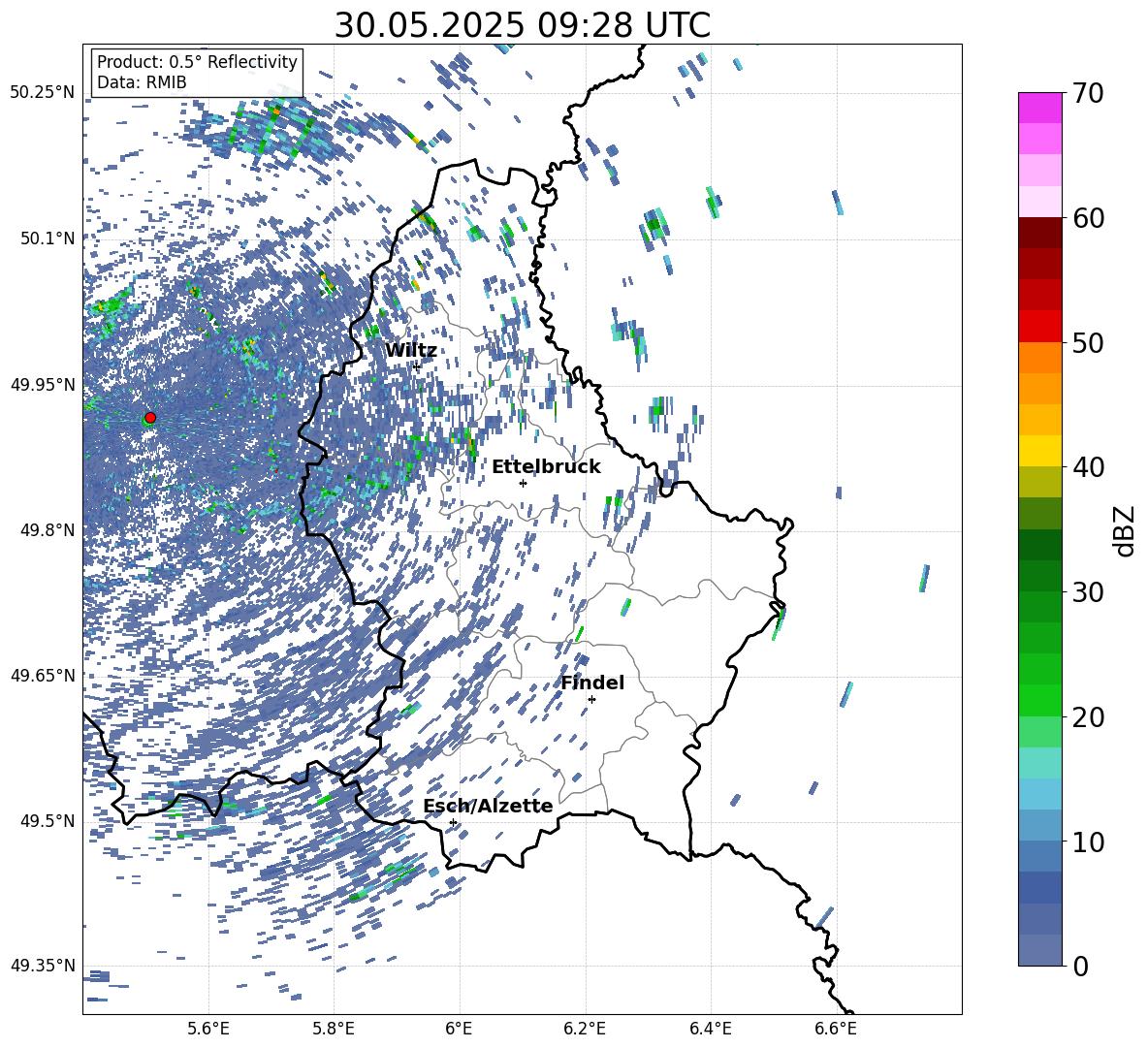The height and width of the screenshot is (1048, 1148).
Task: Click the 6.2°E longitude tick label
Action: [x=585, y=1029]
